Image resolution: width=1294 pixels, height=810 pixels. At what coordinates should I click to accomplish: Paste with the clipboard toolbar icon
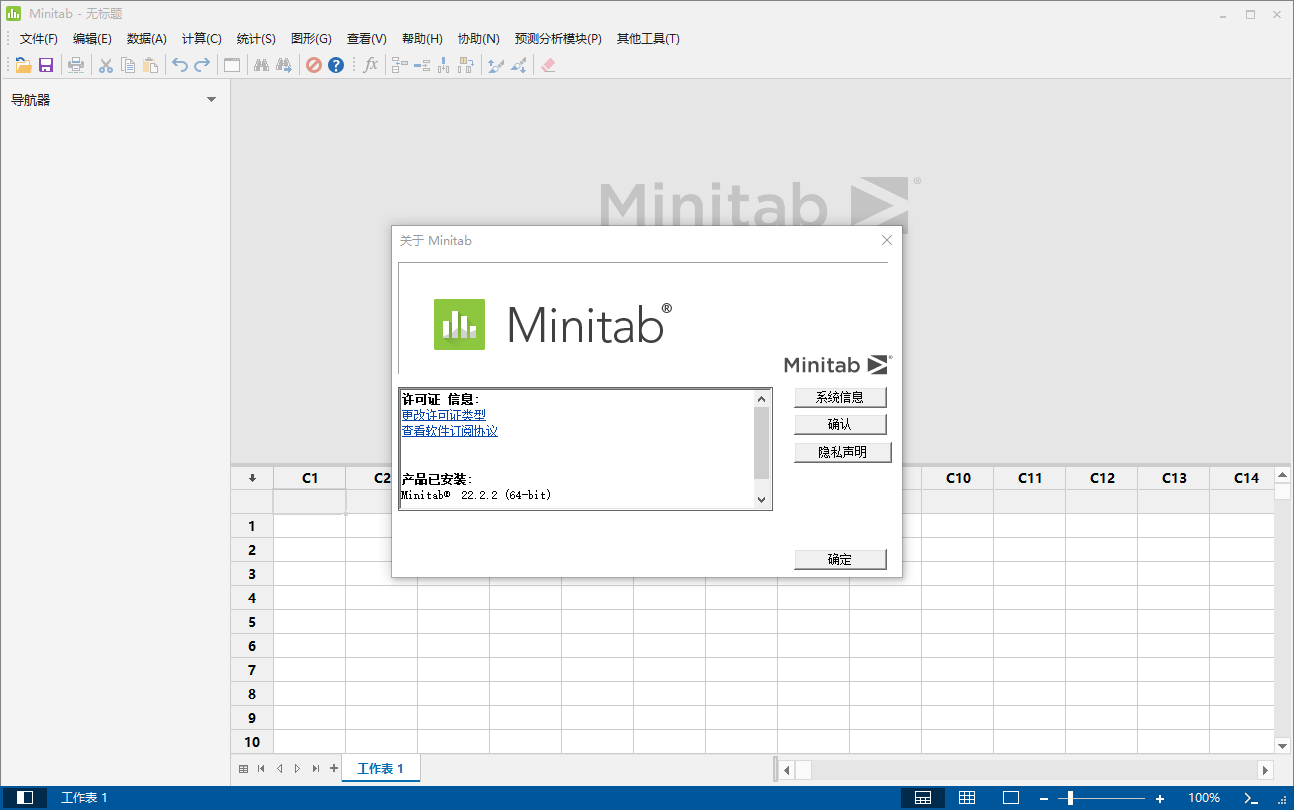(x=151, y=65)
